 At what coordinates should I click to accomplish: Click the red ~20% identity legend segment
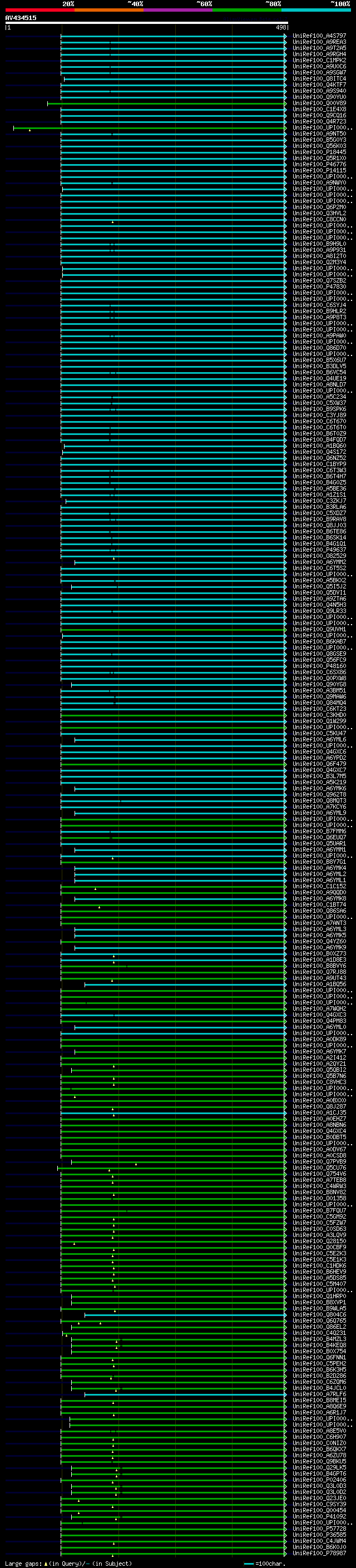pos(39,11)
